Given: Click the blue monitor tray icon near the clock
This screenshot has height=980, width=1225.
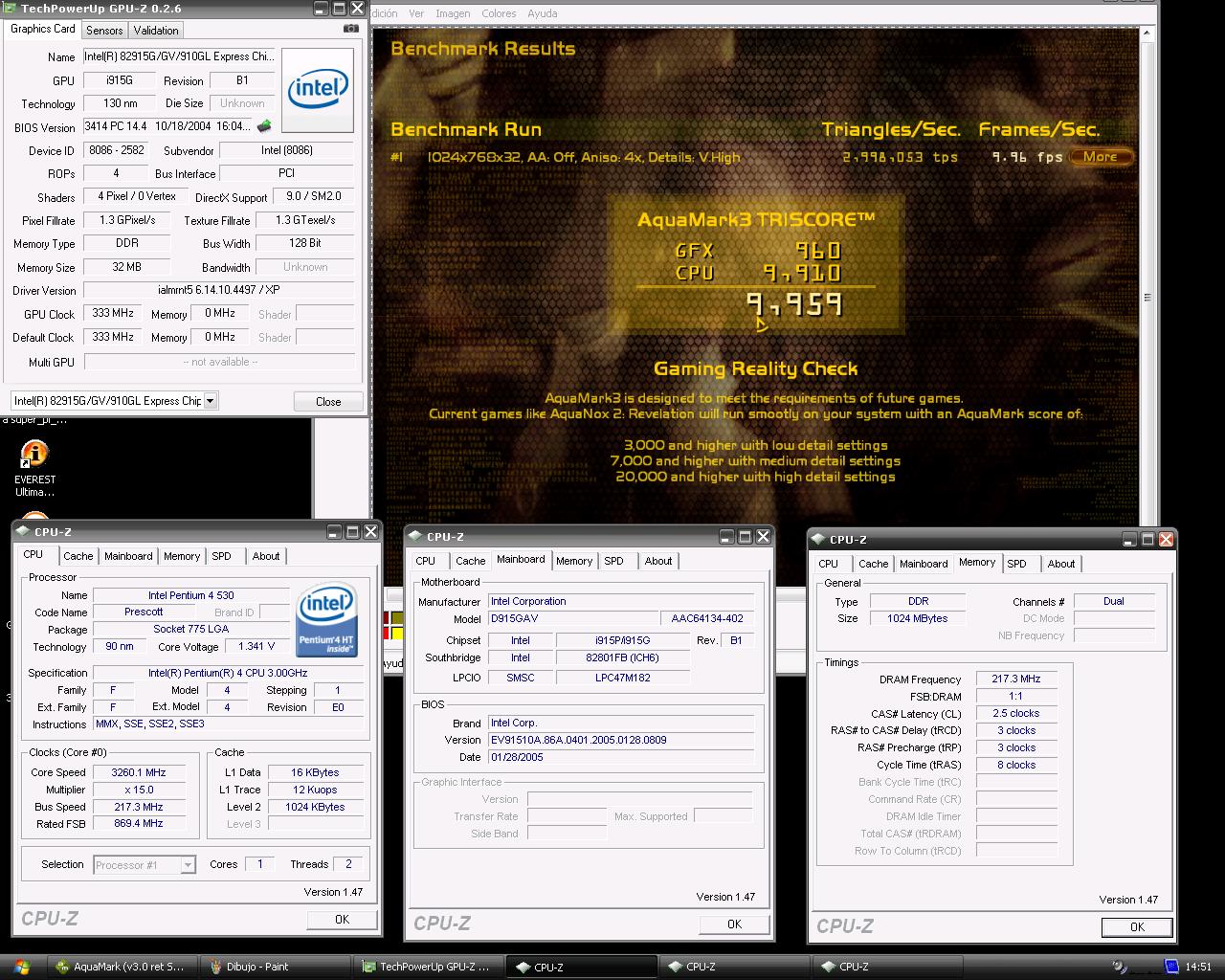Looking at the screenshot, I should (1170, 967).
